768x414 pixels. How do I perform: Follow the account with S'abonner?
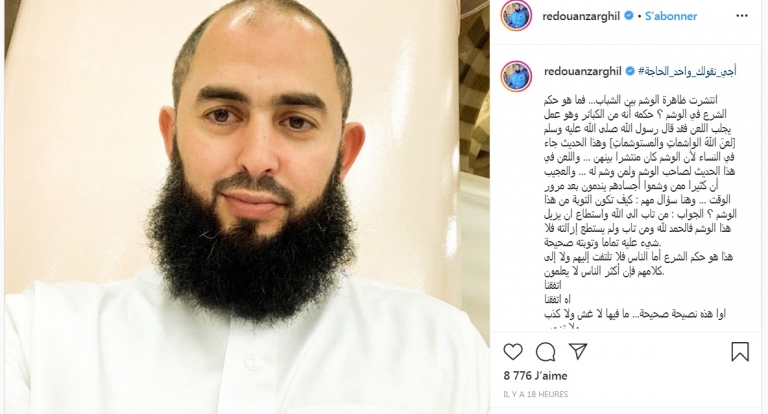coord(671,16)
